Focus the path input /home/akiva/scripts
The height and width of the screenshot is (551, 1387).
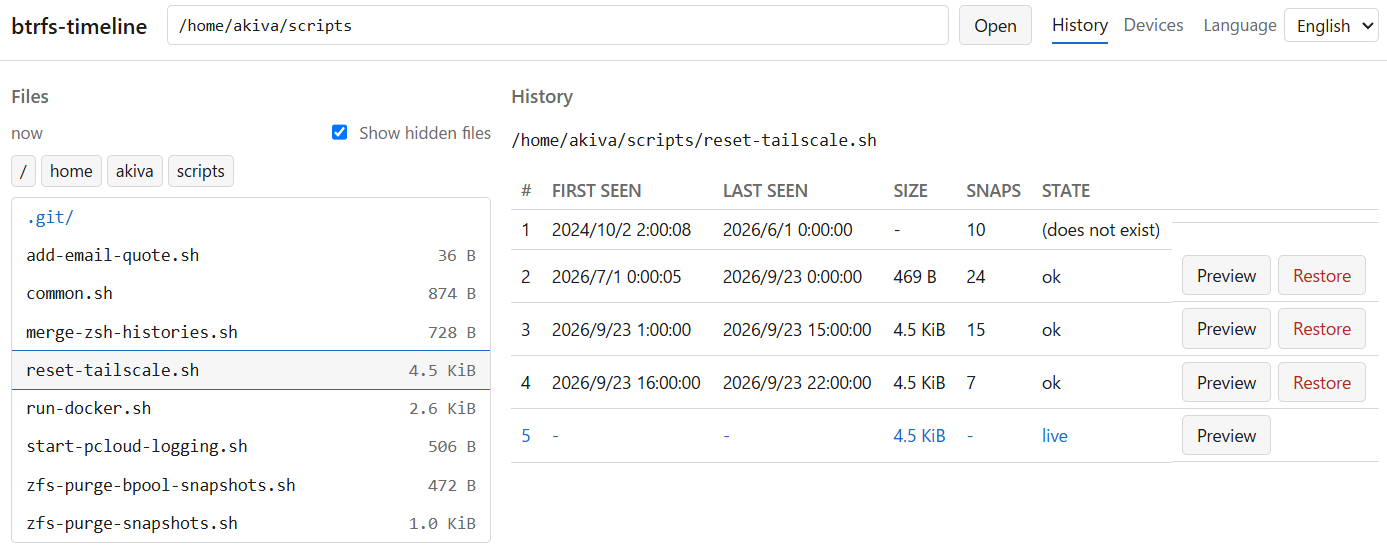coord(558,26)
